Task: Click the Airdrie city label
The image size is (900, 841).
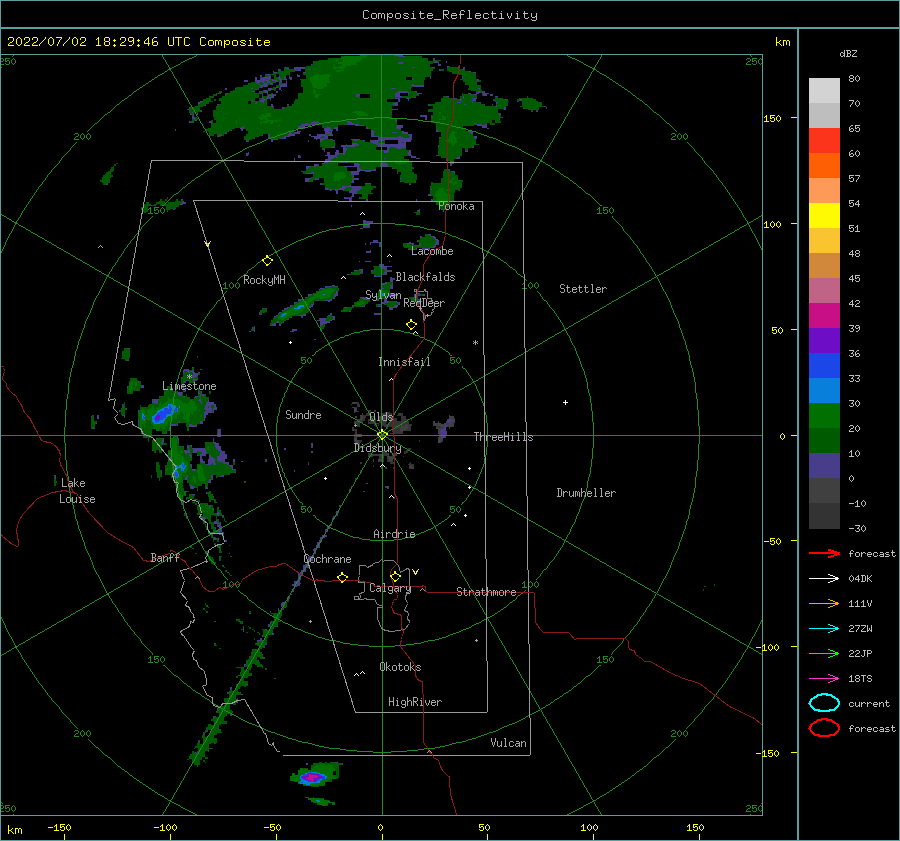Action: coord(394,534)
